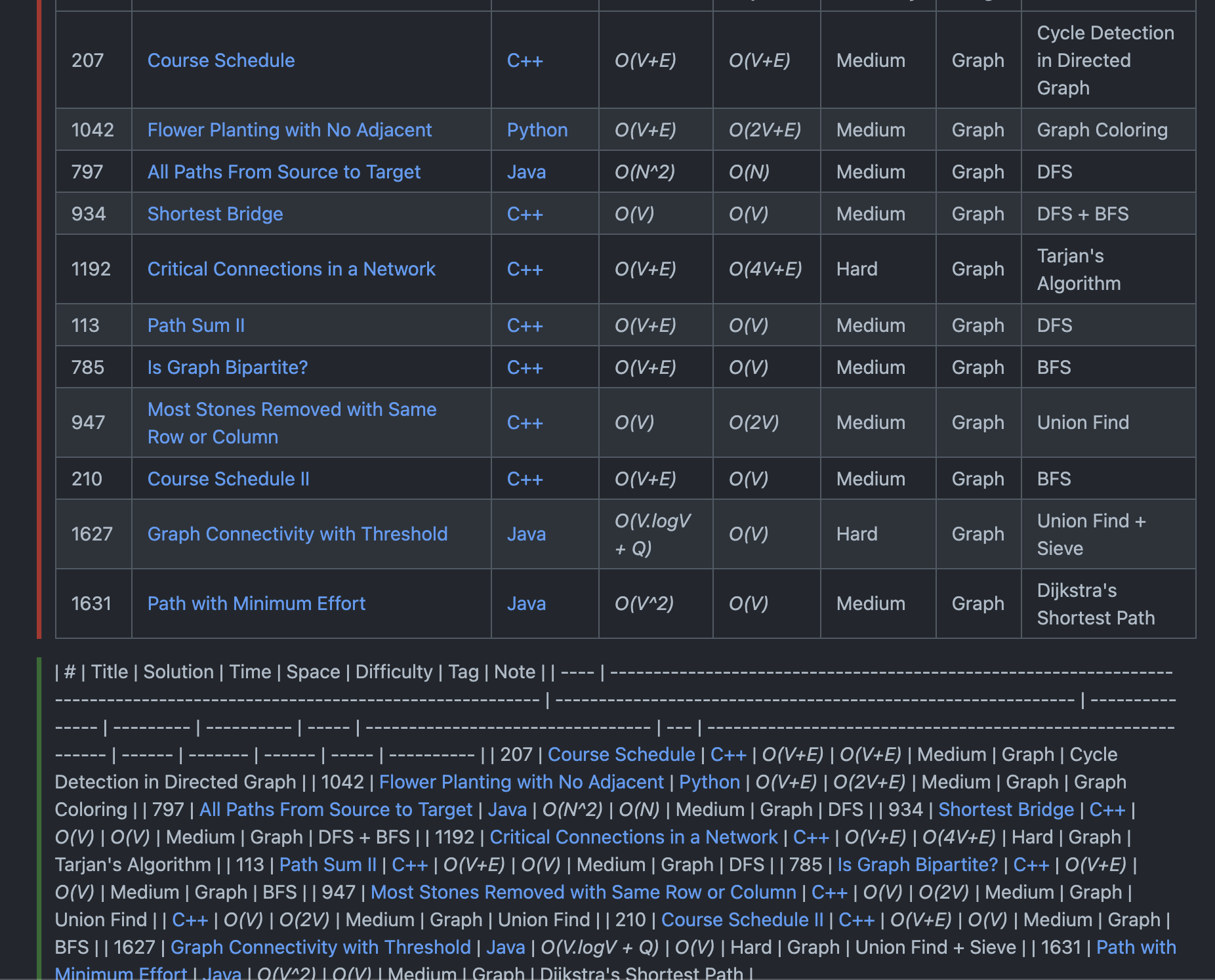
Task: Open the Java solution for All Paths From Source to Target
Action: pos(525,172)
